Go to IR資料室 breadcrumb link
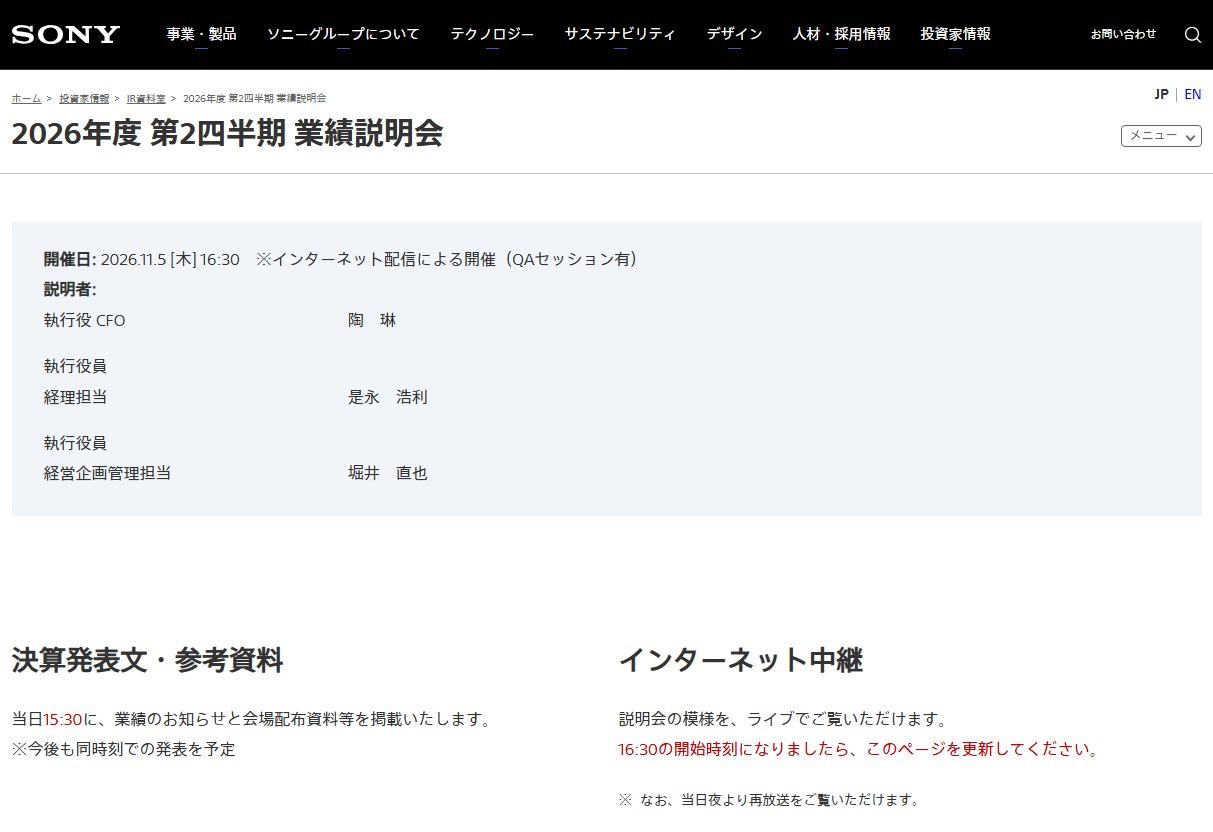The image size is (1213, 832). coord(146,98)
